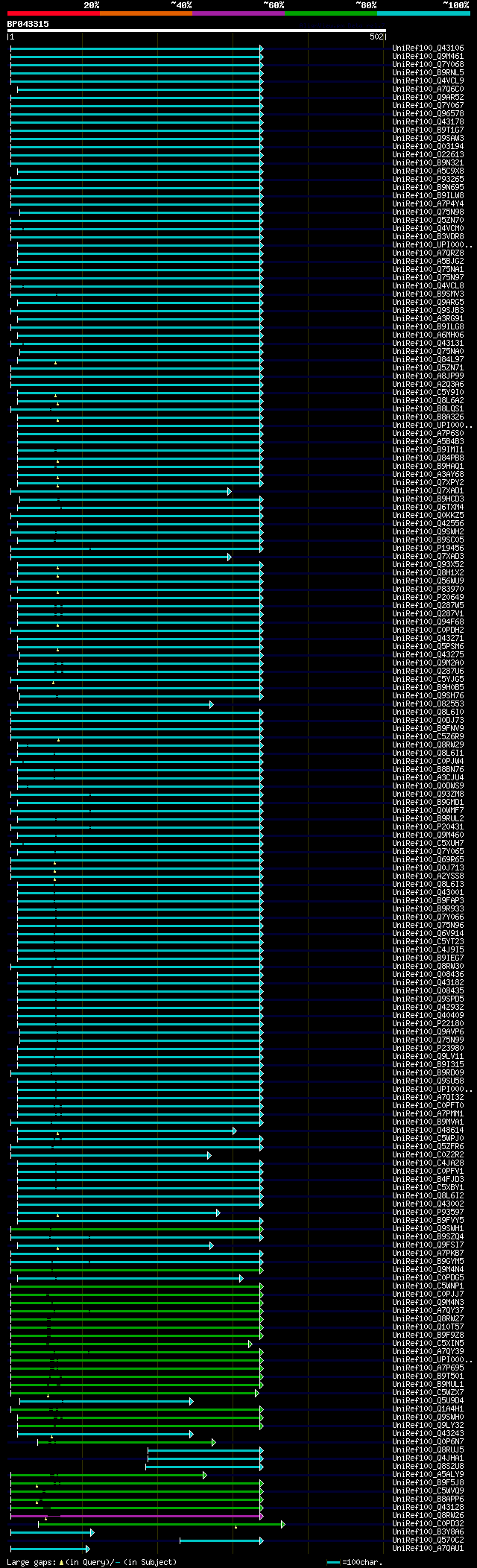Click the white query sequence bar
This screenshot has width=477, height=1568.
tap(197, 31)
